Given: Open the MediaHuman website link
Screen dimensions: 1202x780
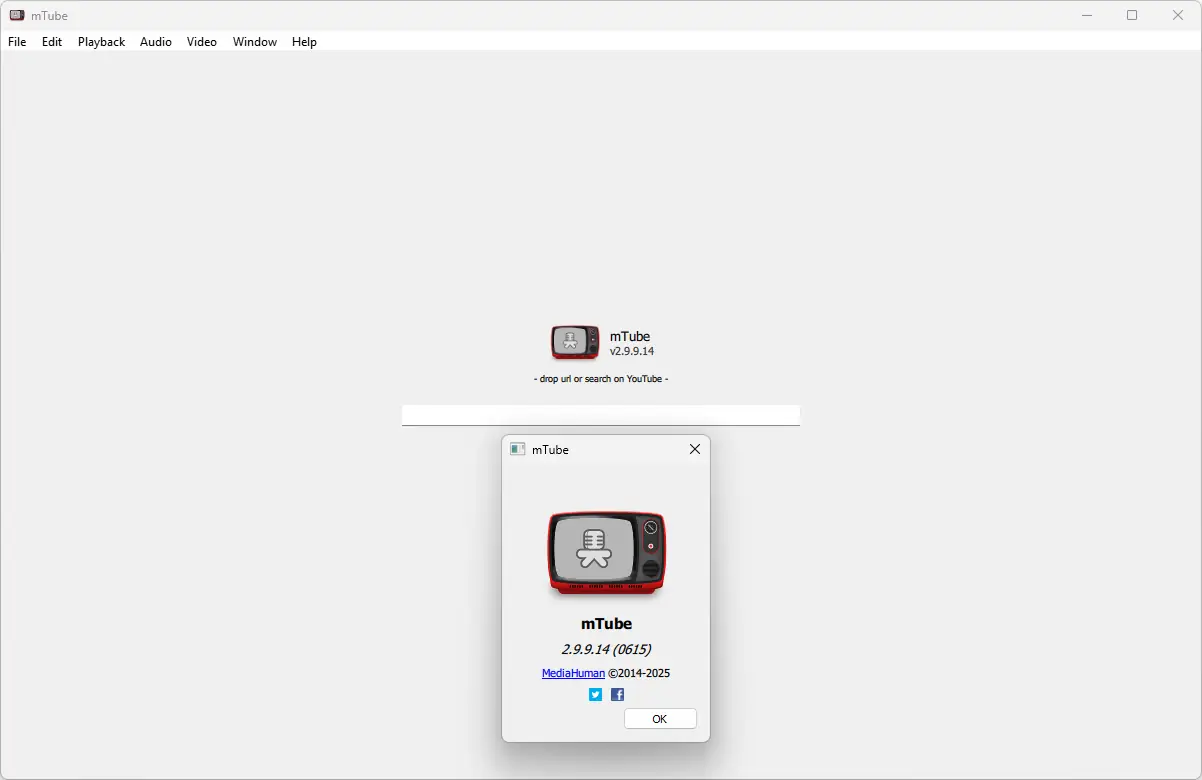Looking at the screenshot, I should coord(573,674).
